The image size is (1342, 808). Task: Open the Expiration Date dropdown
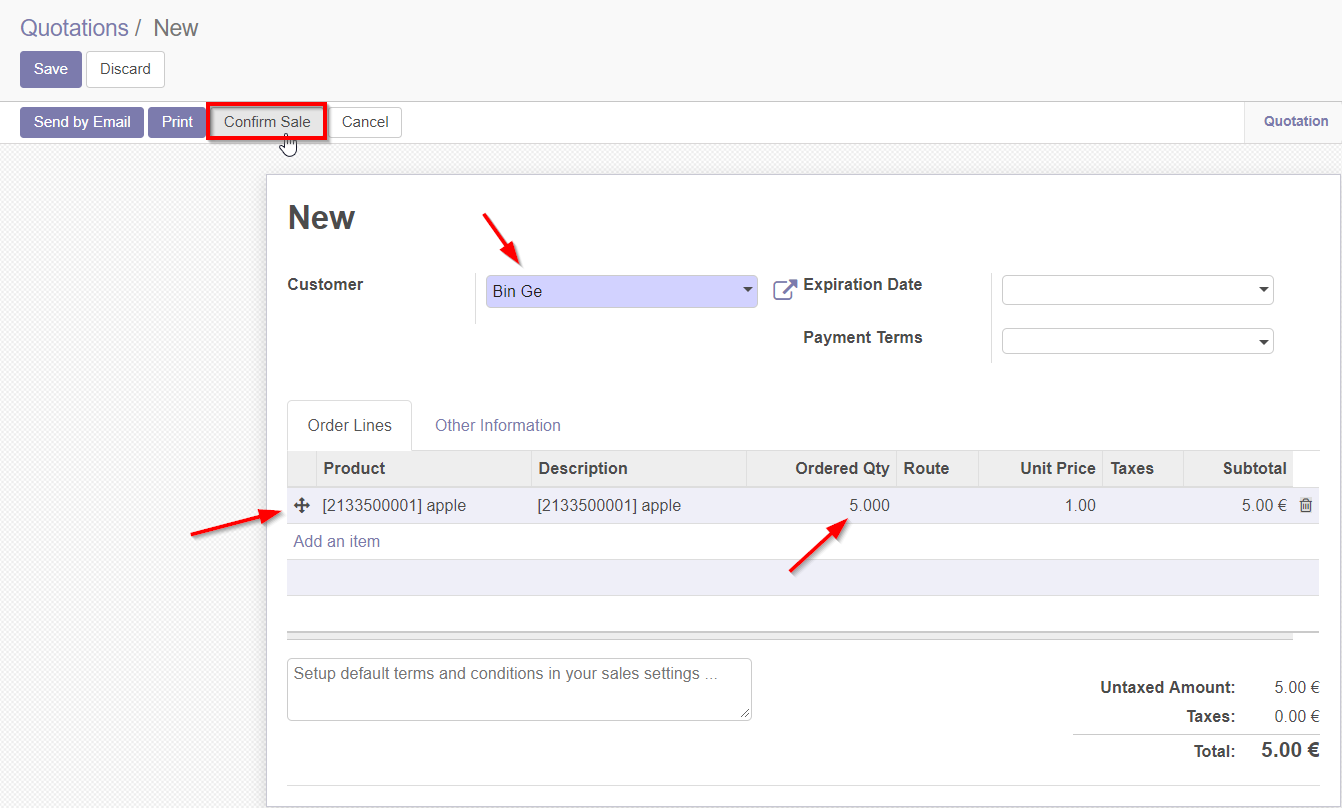pos(1137,291)
